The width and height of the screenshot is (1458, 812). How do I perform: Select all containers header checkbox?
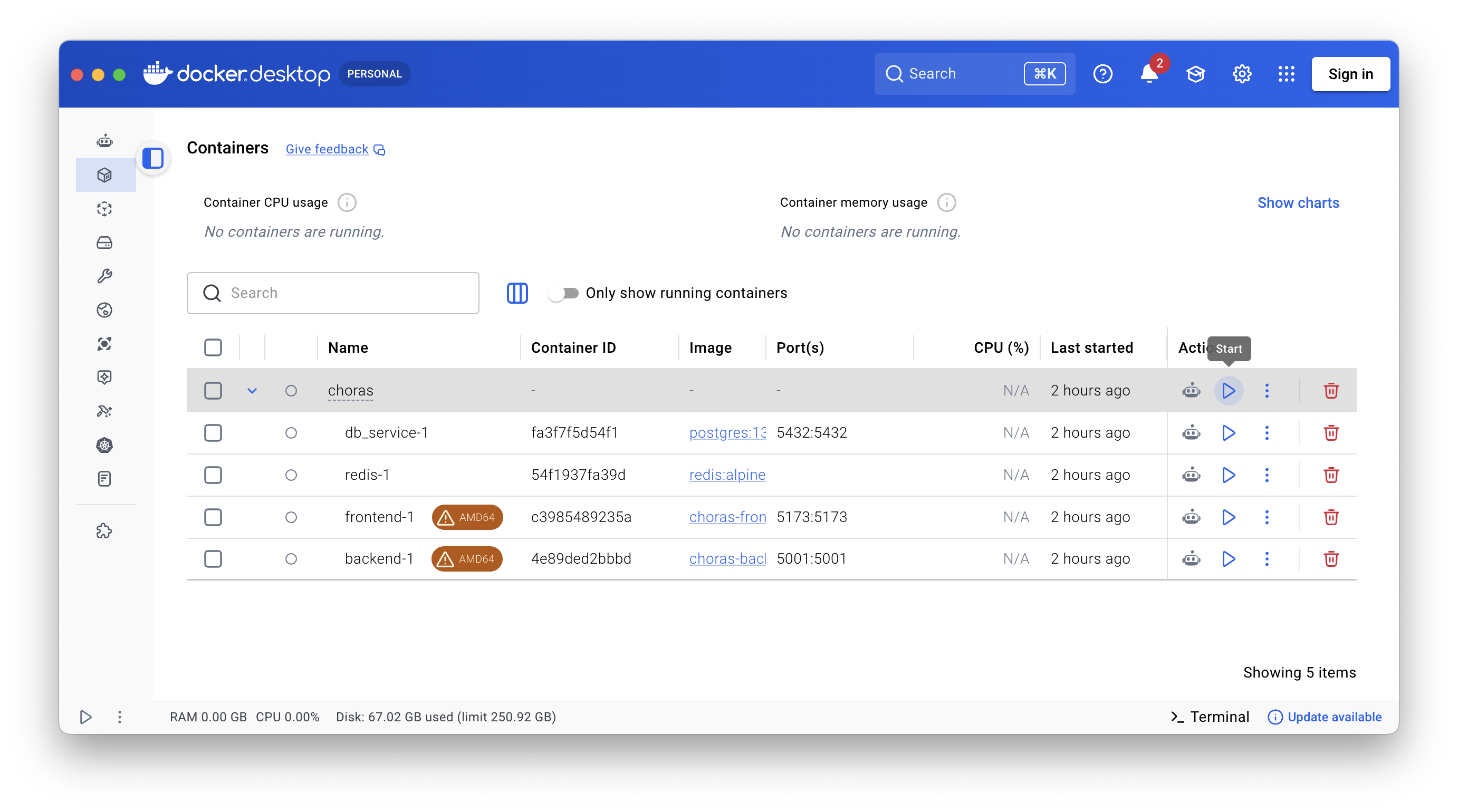tap(213, 347)
